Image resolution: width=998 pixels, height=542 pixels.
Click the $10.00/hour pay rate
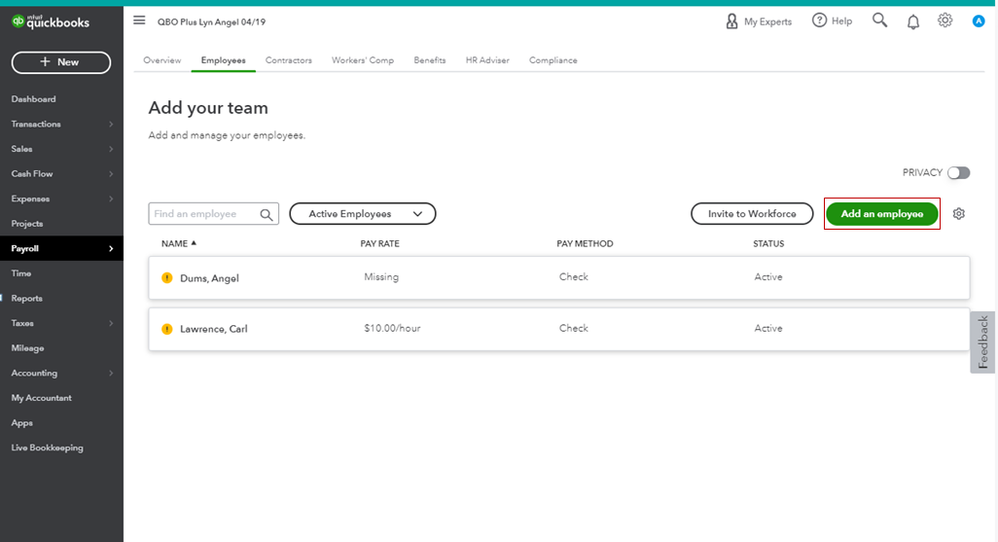(x=392, y=328)
